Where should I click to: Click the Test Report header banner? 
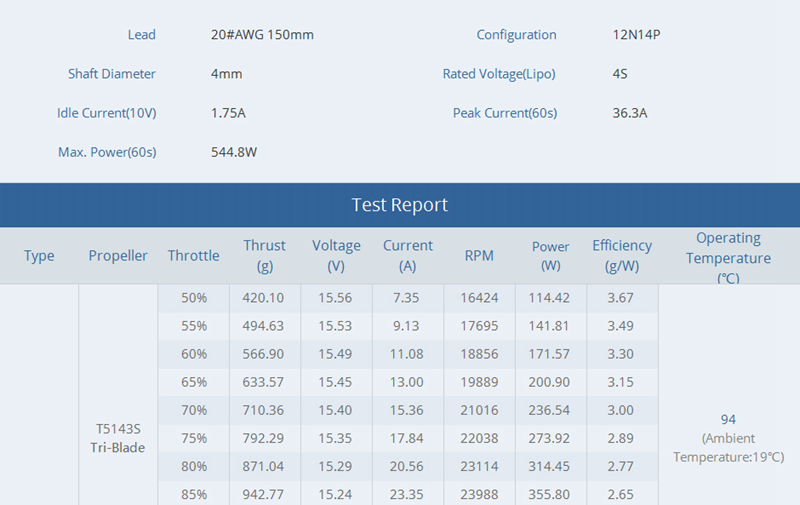400,205
